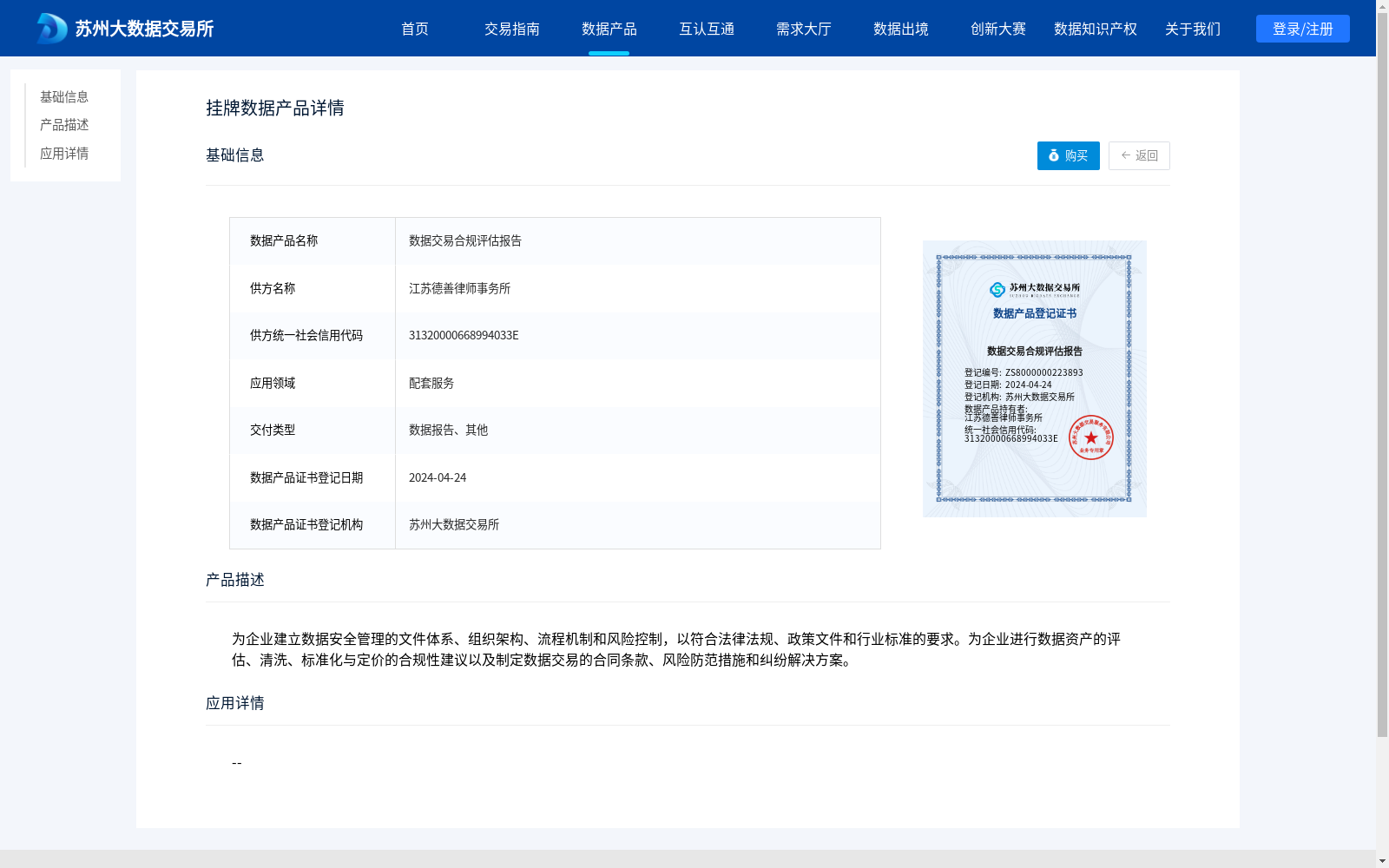Click the product description paragraph text
The height and width of the screenshot is (868, 1389).
(676, 649)
